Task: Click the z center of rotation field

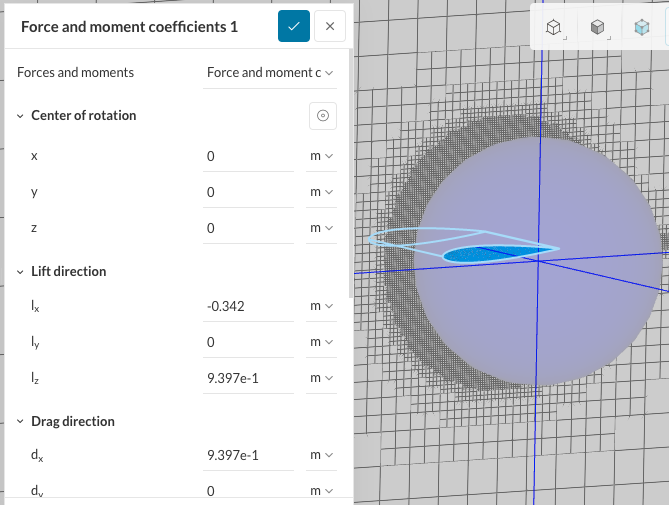Action: point(248,228)
